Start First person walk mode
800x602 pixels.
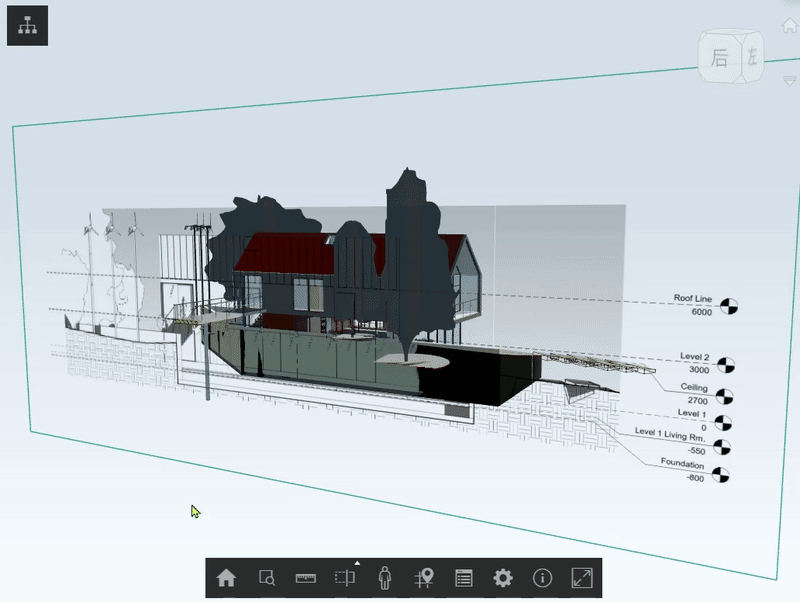point(385,578)
